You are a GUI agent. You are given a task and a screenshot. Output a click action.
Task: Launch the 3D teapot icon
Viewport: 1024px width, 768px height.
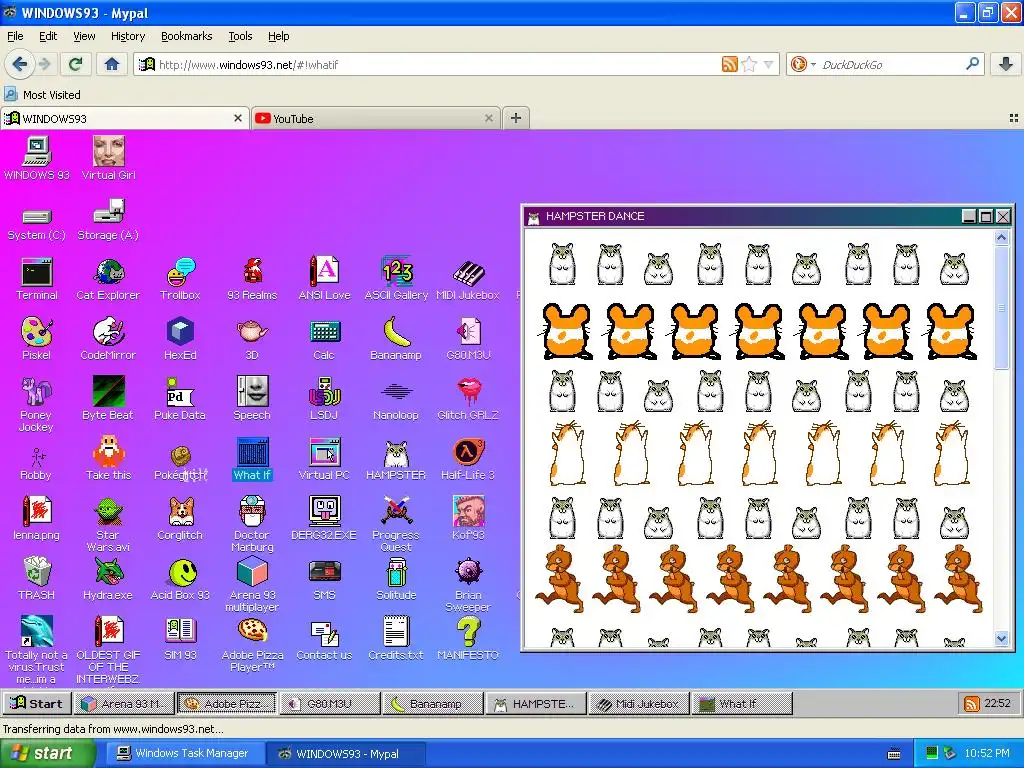(x=252, y=339)
